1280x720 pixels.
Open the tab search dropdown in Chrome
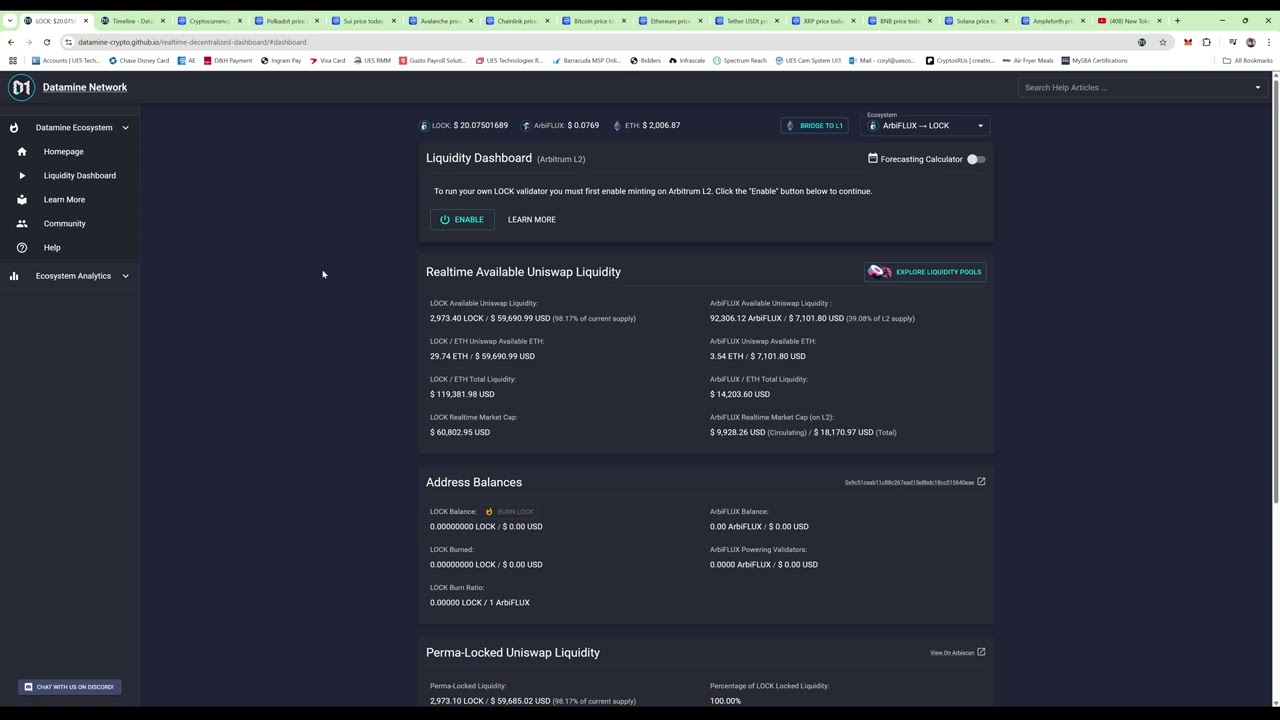(x=9, y=21)
